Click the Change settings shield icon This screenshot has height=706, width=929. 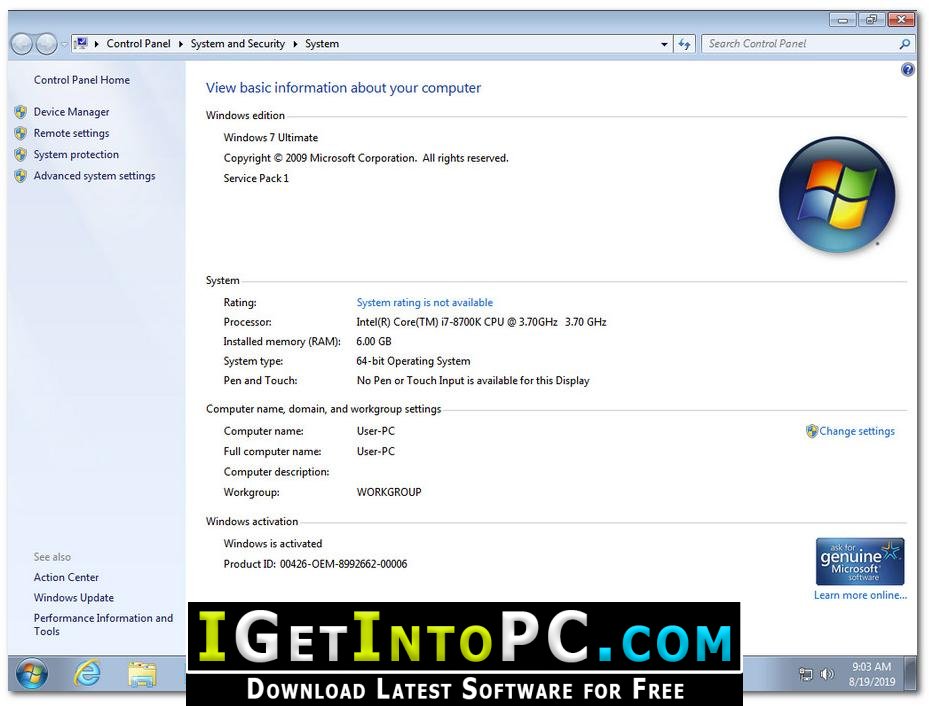point(812,431)
